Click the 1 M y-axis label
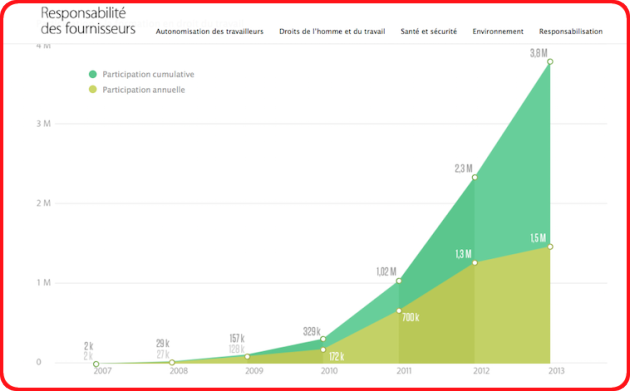Image resolution: width=630 pixels, height=391 pixels. pyautogui.click(x=43, y=283)
